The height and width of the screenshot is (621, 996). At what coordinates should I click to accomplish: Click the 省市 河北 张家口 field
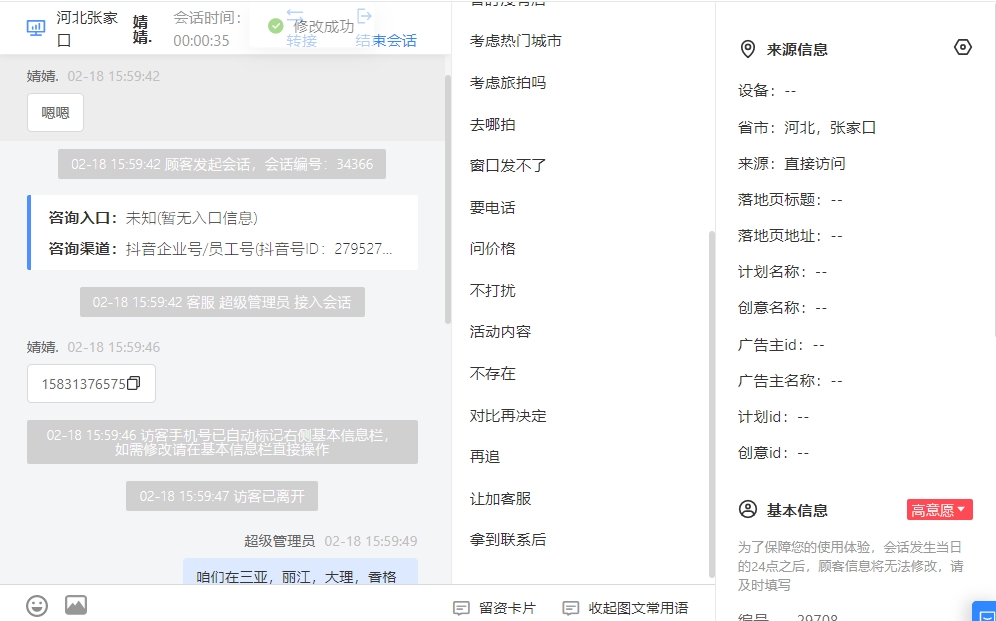tap(807, 128)
